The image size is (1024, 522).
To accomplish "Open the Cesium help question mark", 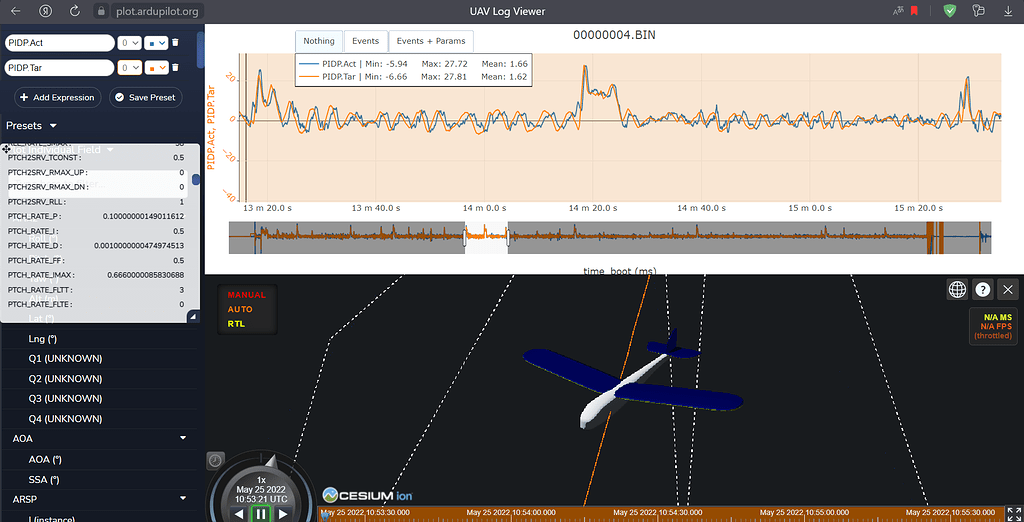I will (983, 289).
